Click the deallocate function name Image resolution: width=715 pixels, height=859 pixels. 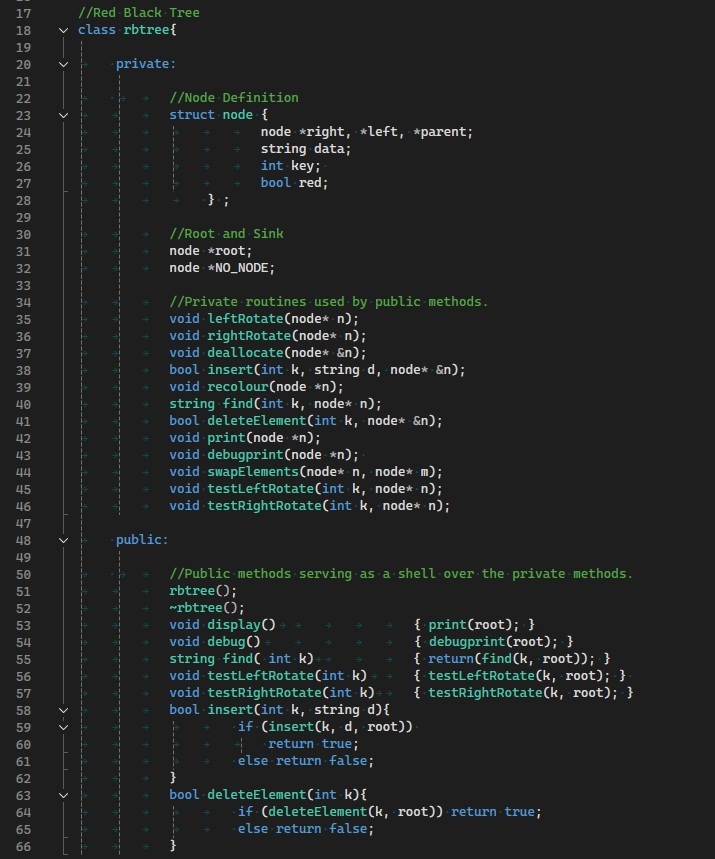(245, 352)
